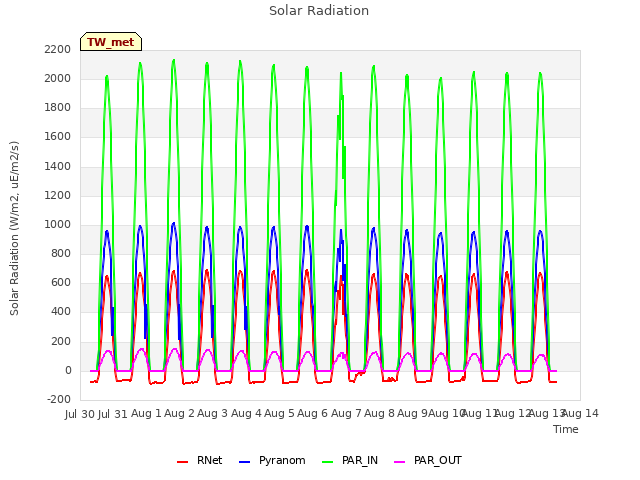Click the 2200 y-axis tick label
Image resolution: width=640 pixels, height=480 pixels.
[58, 49]
